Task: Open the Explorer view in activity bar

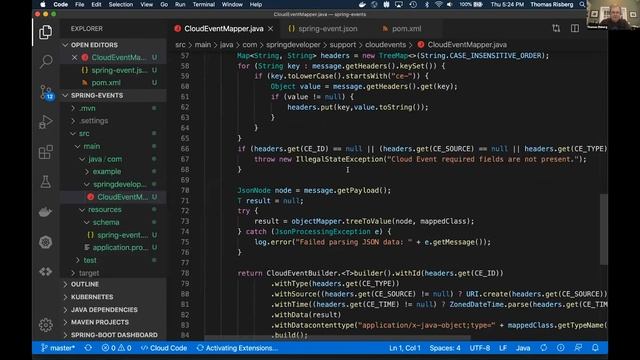Action: click(x=45, y=32)
